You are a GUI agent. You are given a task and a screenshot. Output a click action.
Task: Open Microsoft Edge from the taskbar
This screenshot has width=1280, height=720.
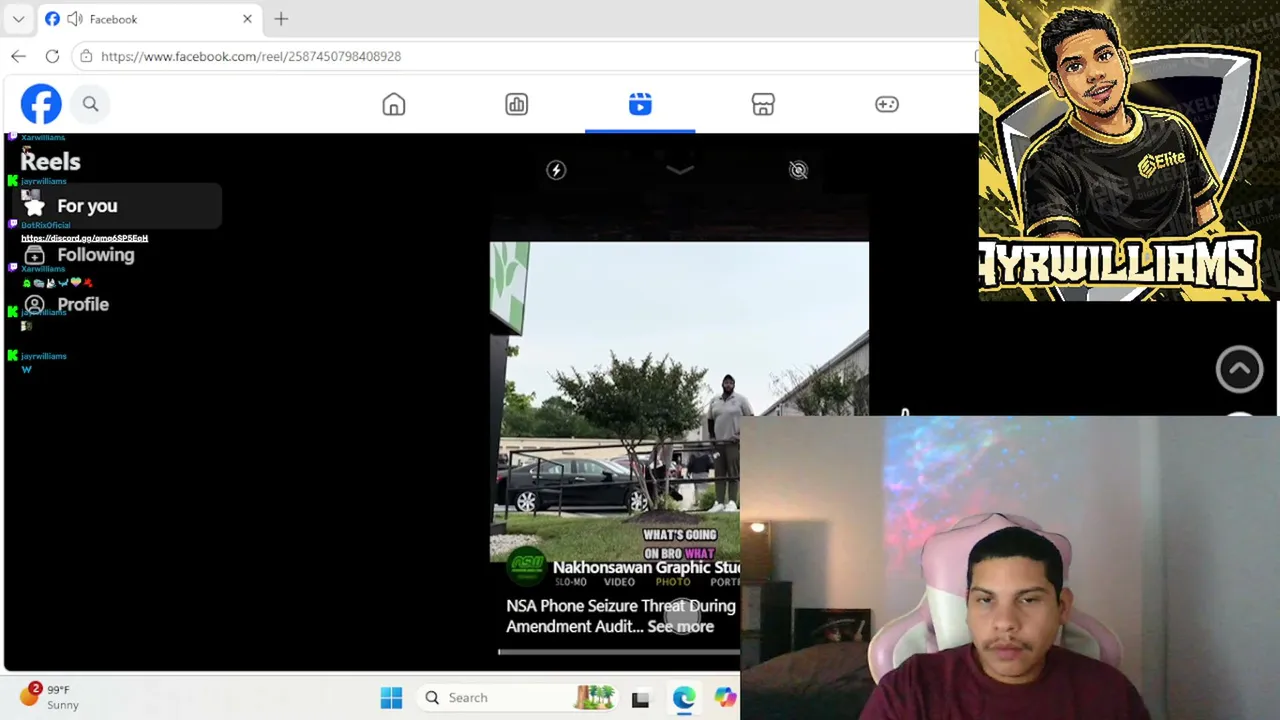pyautogui.click(x=684, y=698)
